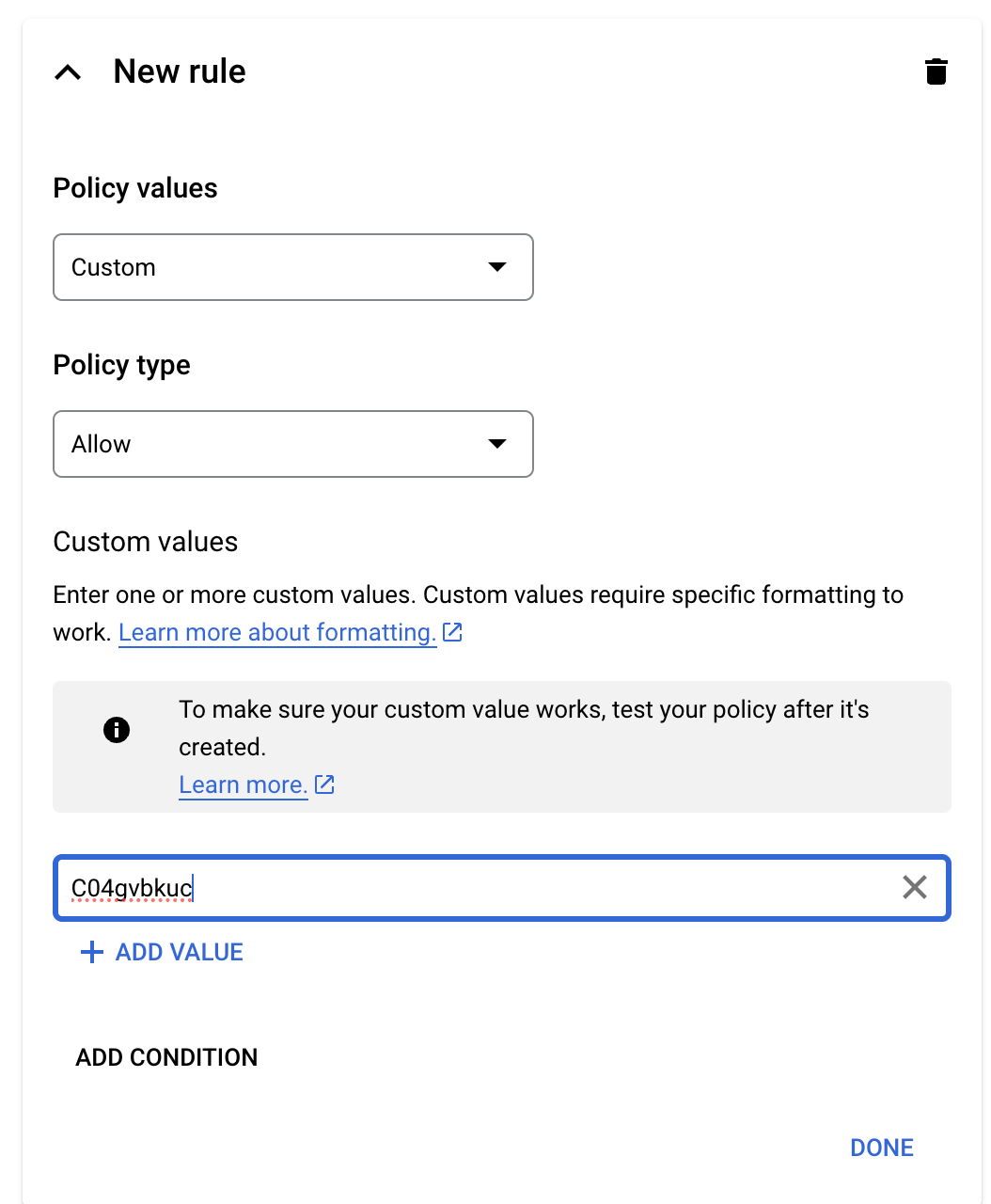Click the ADD CONDITION button
The width and height of the screenshot is (991, 1204).
tap(166, 1057)
